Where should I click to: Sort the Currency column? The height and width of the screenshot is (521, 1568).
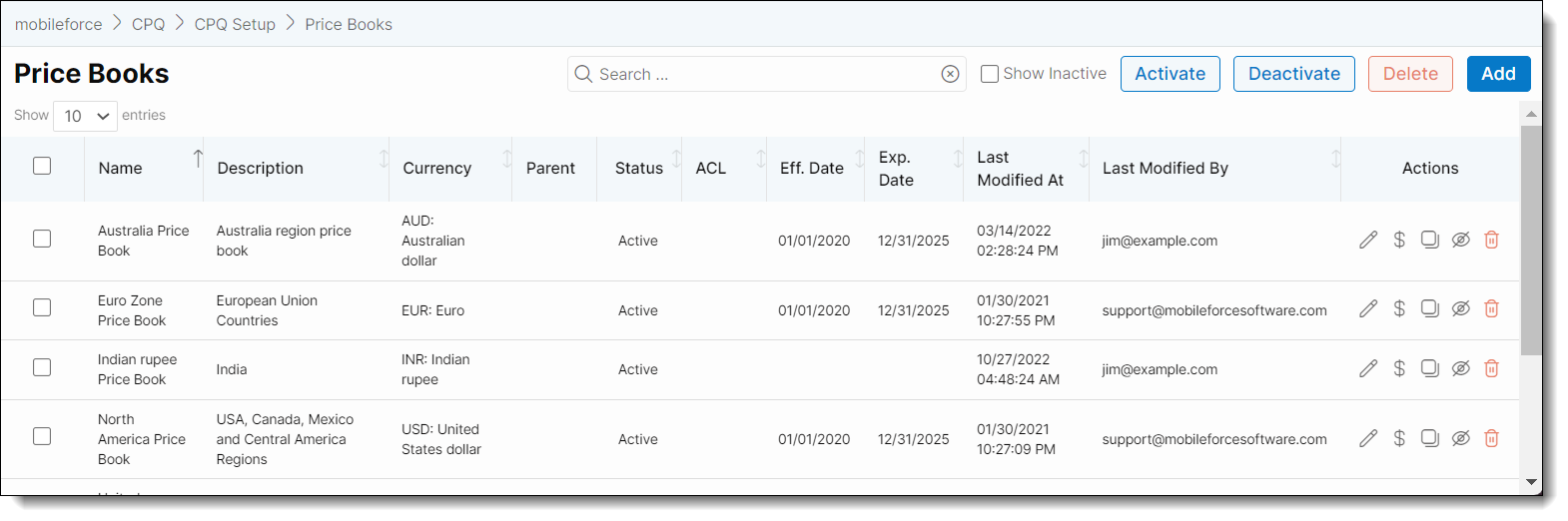(x=507, y=158)
